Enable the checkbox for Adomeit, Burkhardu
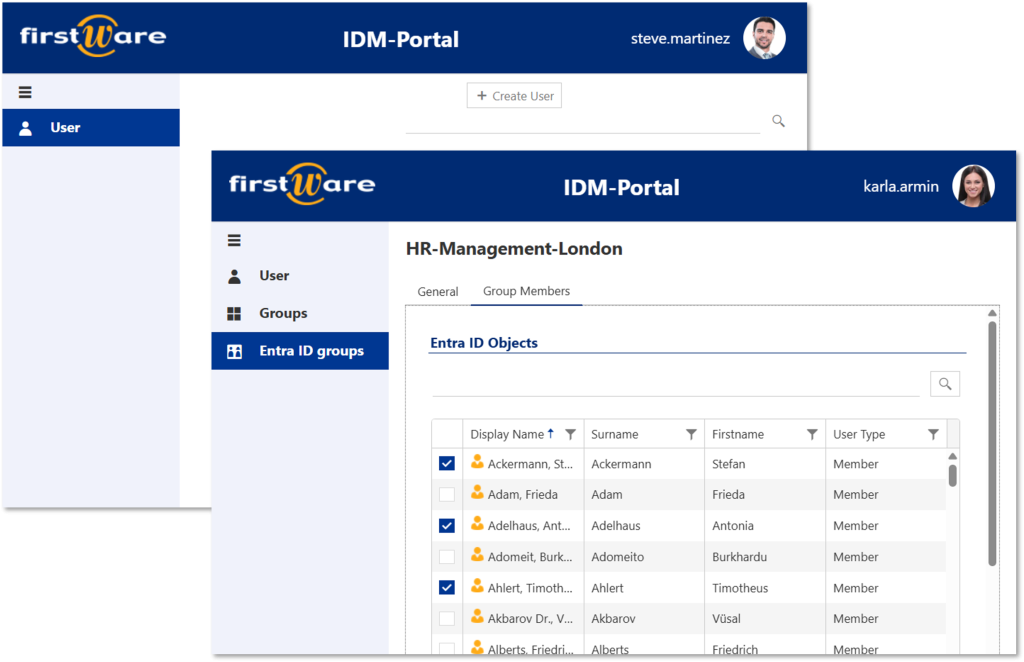Screen dimensions: 1024x662 (x=445, y=556)
